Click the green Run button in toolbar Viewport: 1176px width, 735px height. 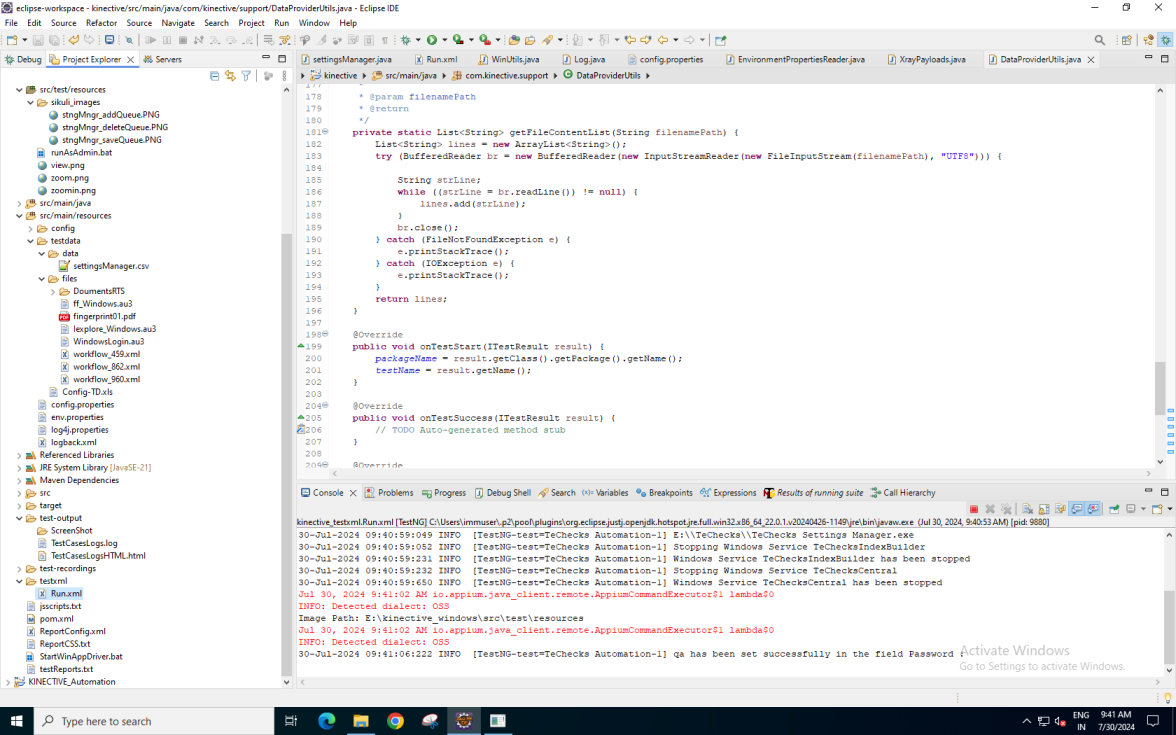click(x=432, y=40)
